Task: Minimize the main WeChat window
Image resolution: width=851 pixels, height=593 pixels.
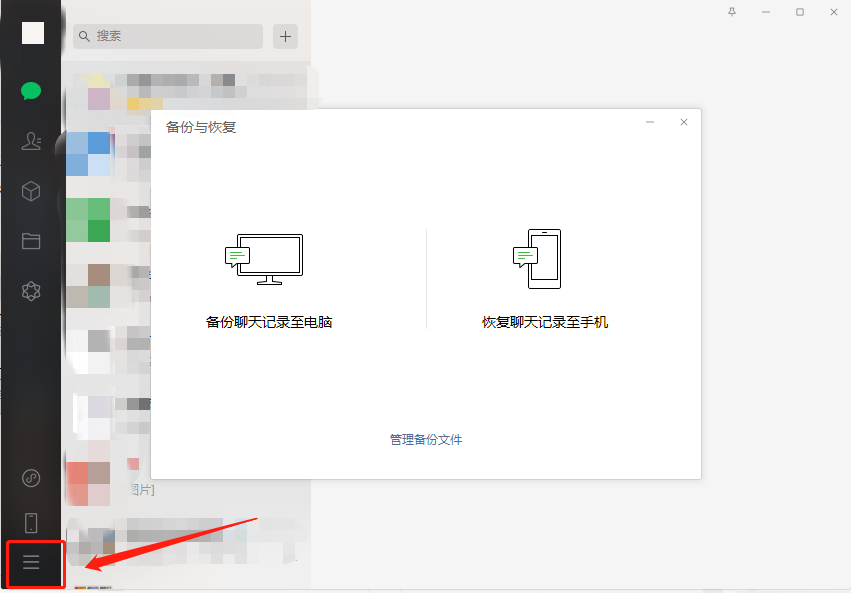Action: click(766, 12)
